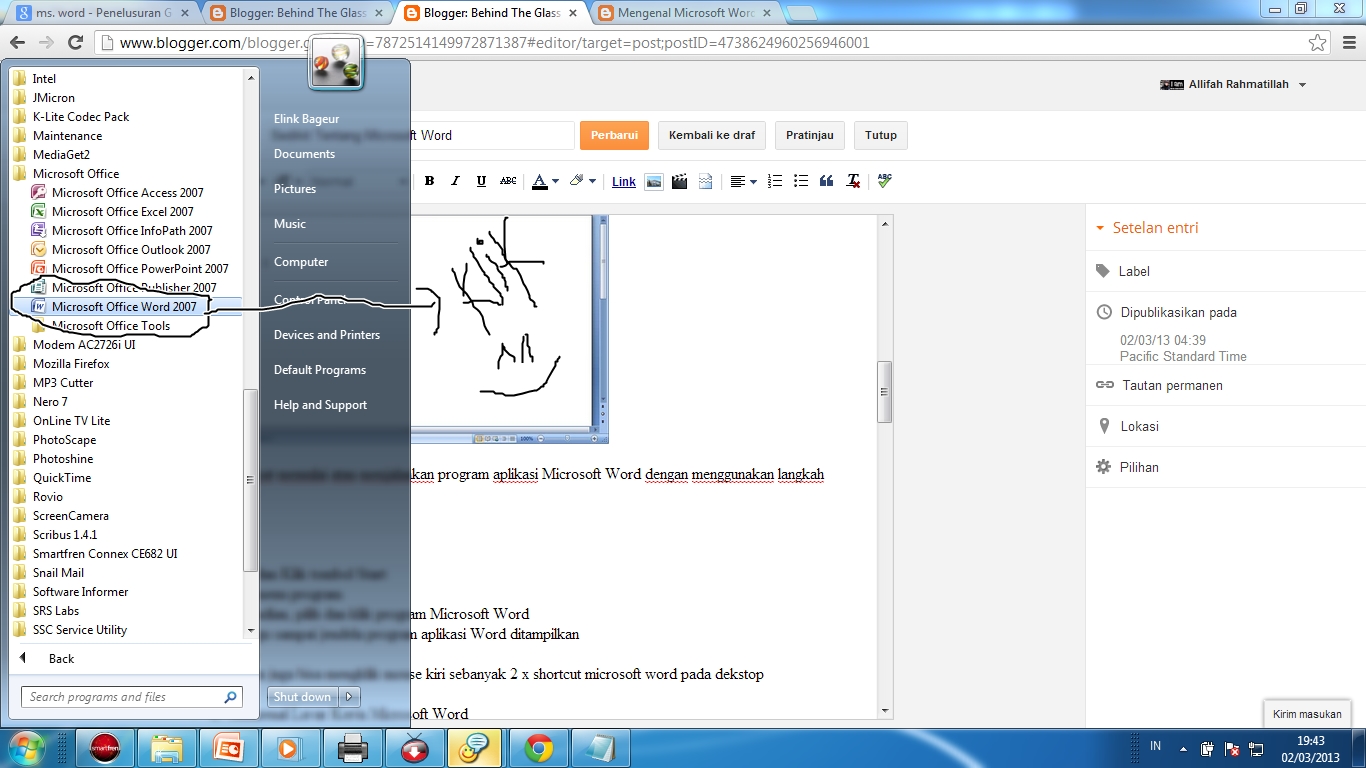The image size is (1366, 768).
Task: Open highlight color dropdown arrow
Action: click(592, 182)
